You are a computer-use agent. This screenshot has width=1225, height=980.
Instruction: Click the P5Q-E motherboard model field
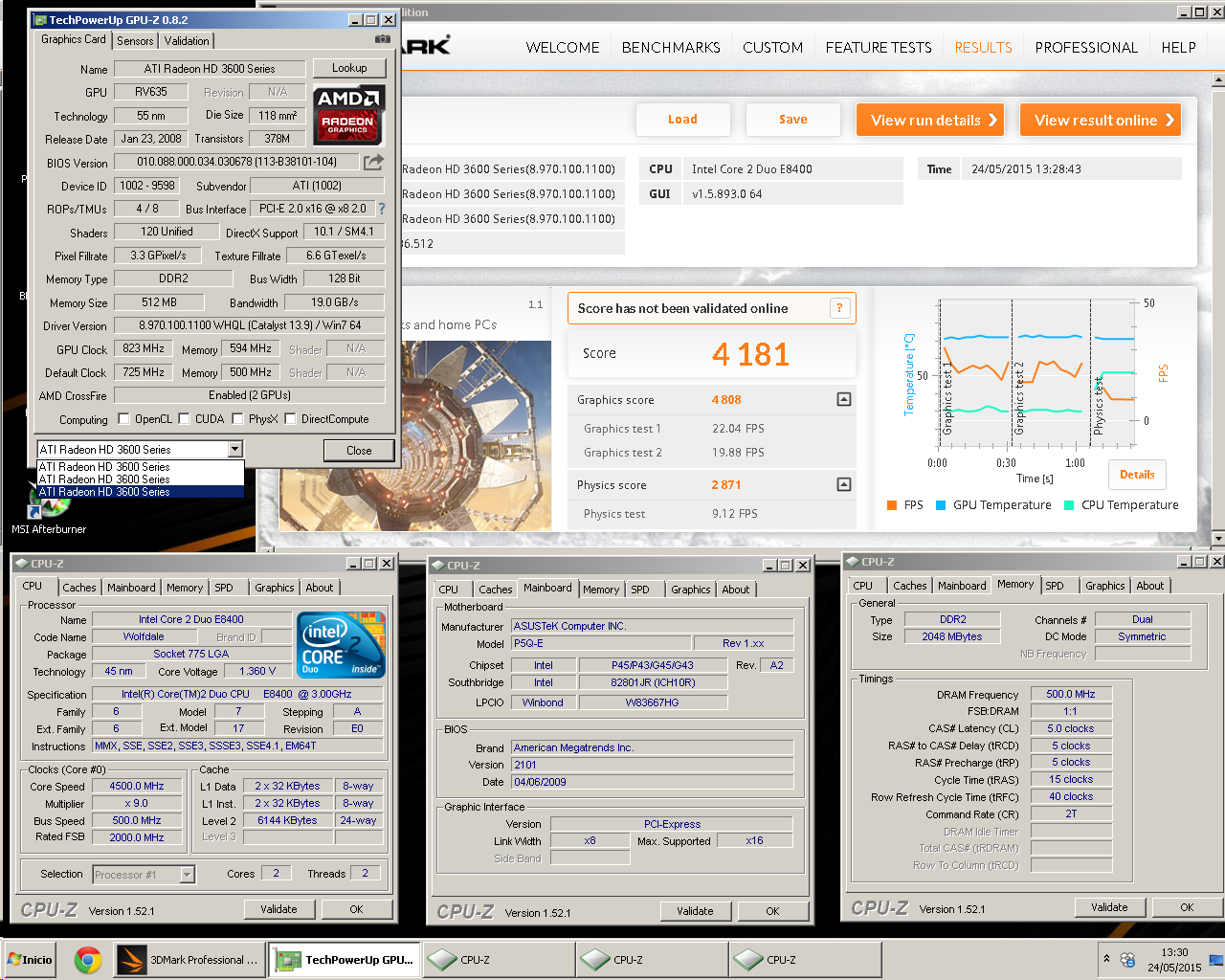pos(601,643)
